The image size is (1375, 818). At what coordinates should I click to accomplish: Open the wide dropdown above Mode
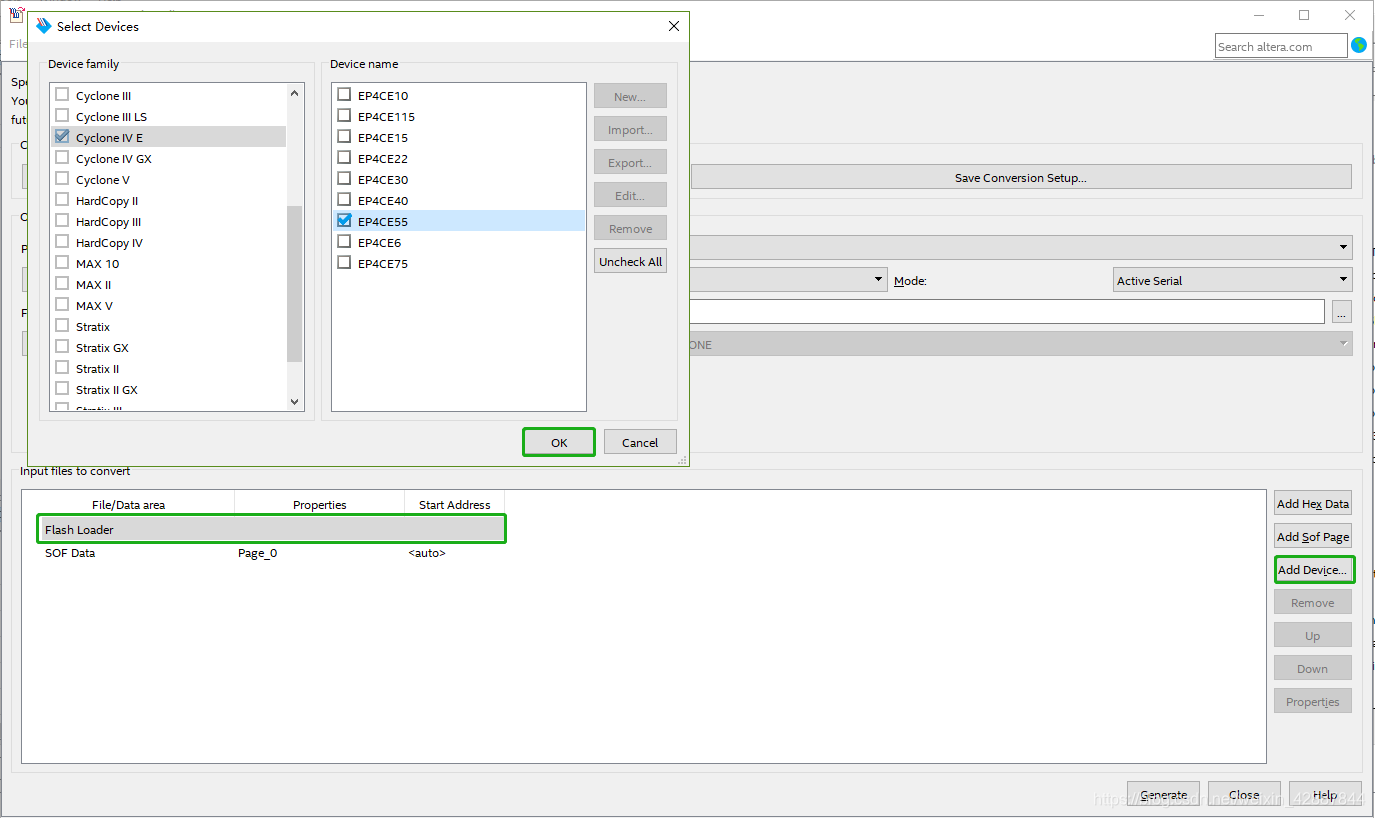[1020, 246]
